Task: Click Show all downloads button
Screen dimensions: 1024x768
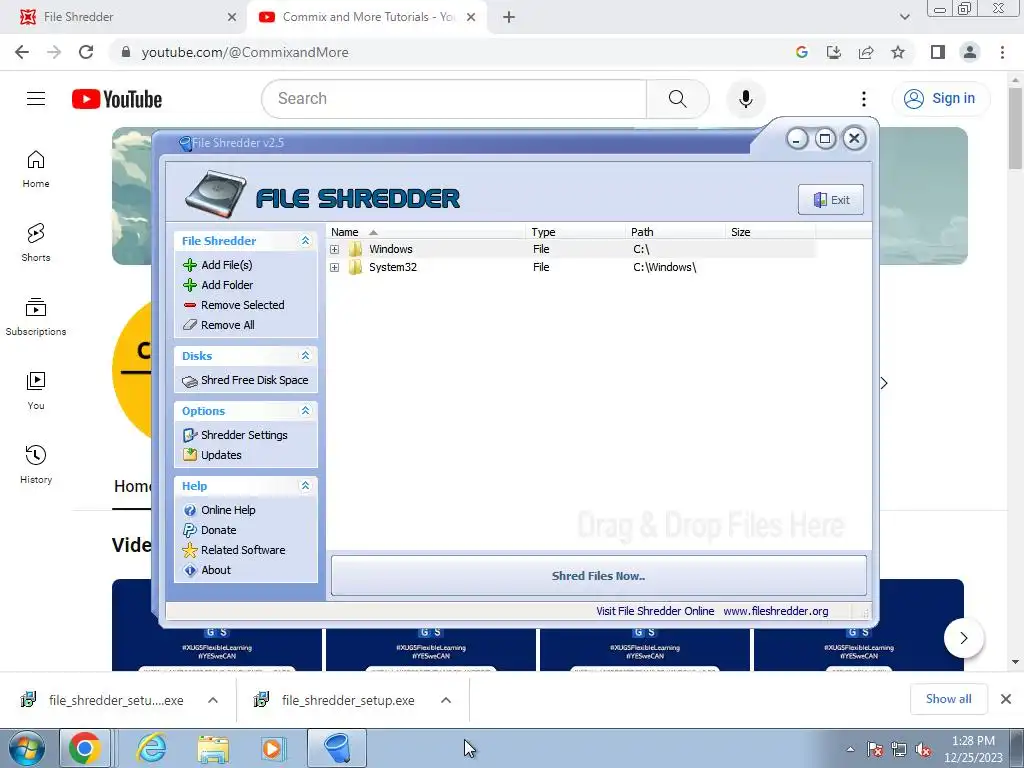Action: [948, 699]
